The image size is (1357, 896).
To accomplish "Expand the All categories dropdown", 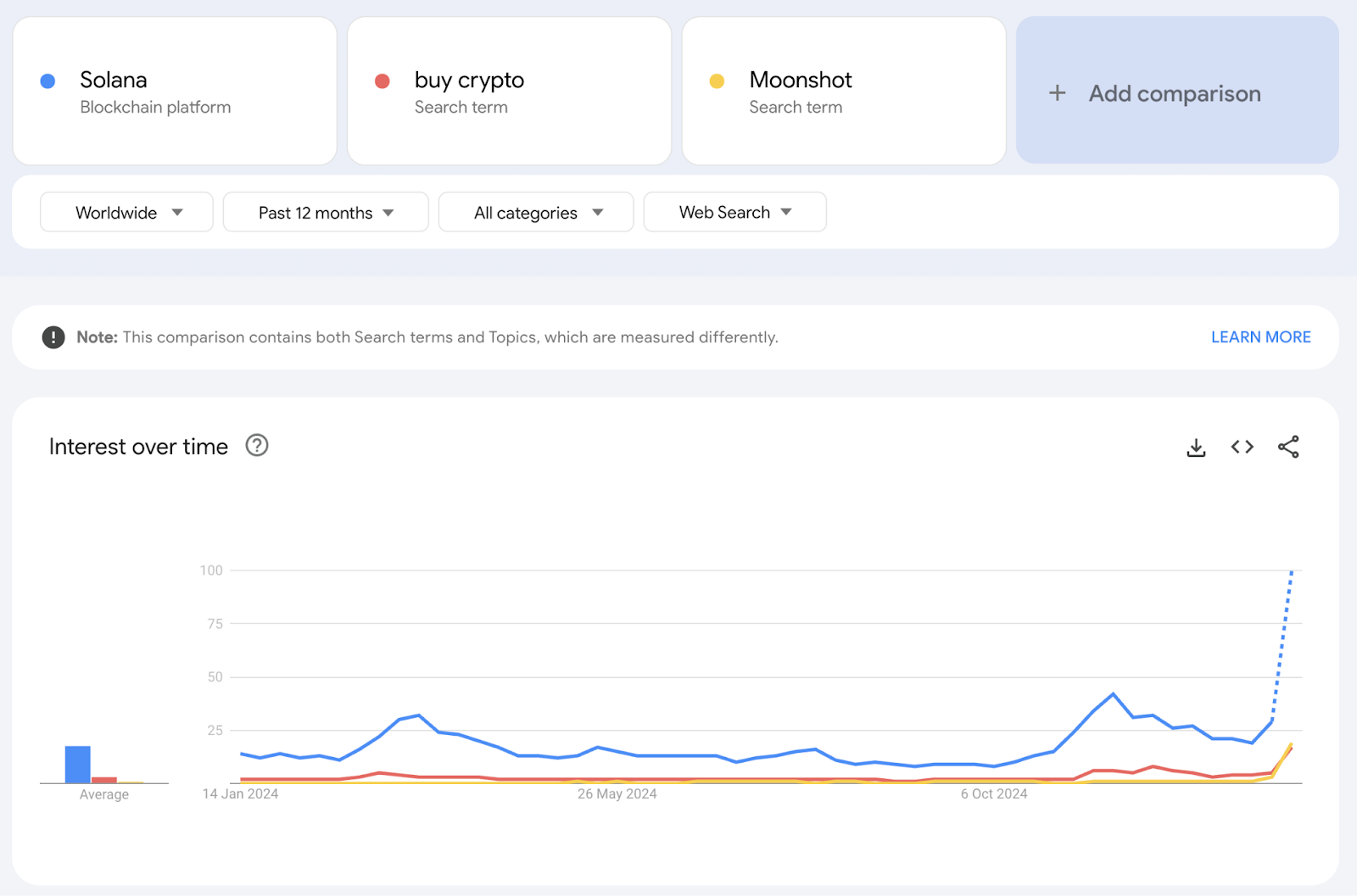I will point(536,212).
